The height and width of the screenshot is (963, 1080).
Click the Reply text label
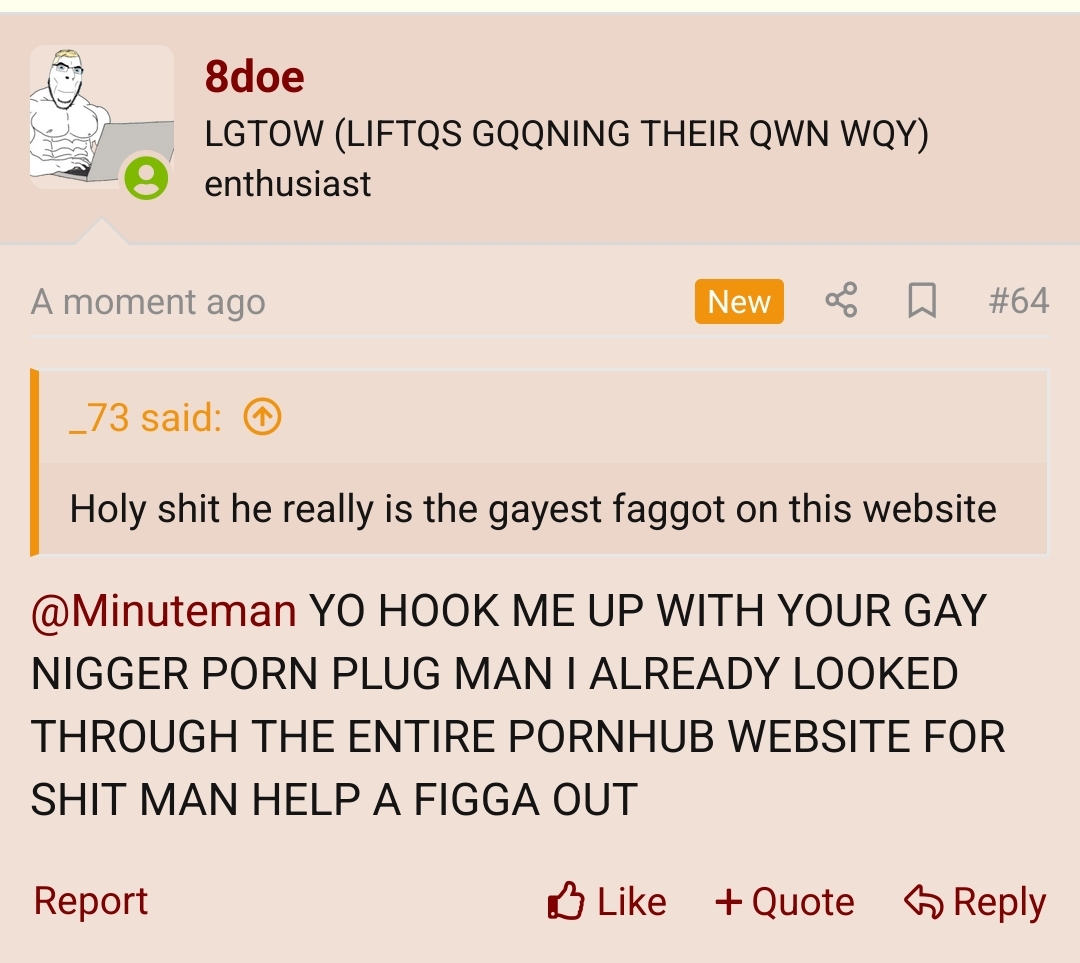999,902
